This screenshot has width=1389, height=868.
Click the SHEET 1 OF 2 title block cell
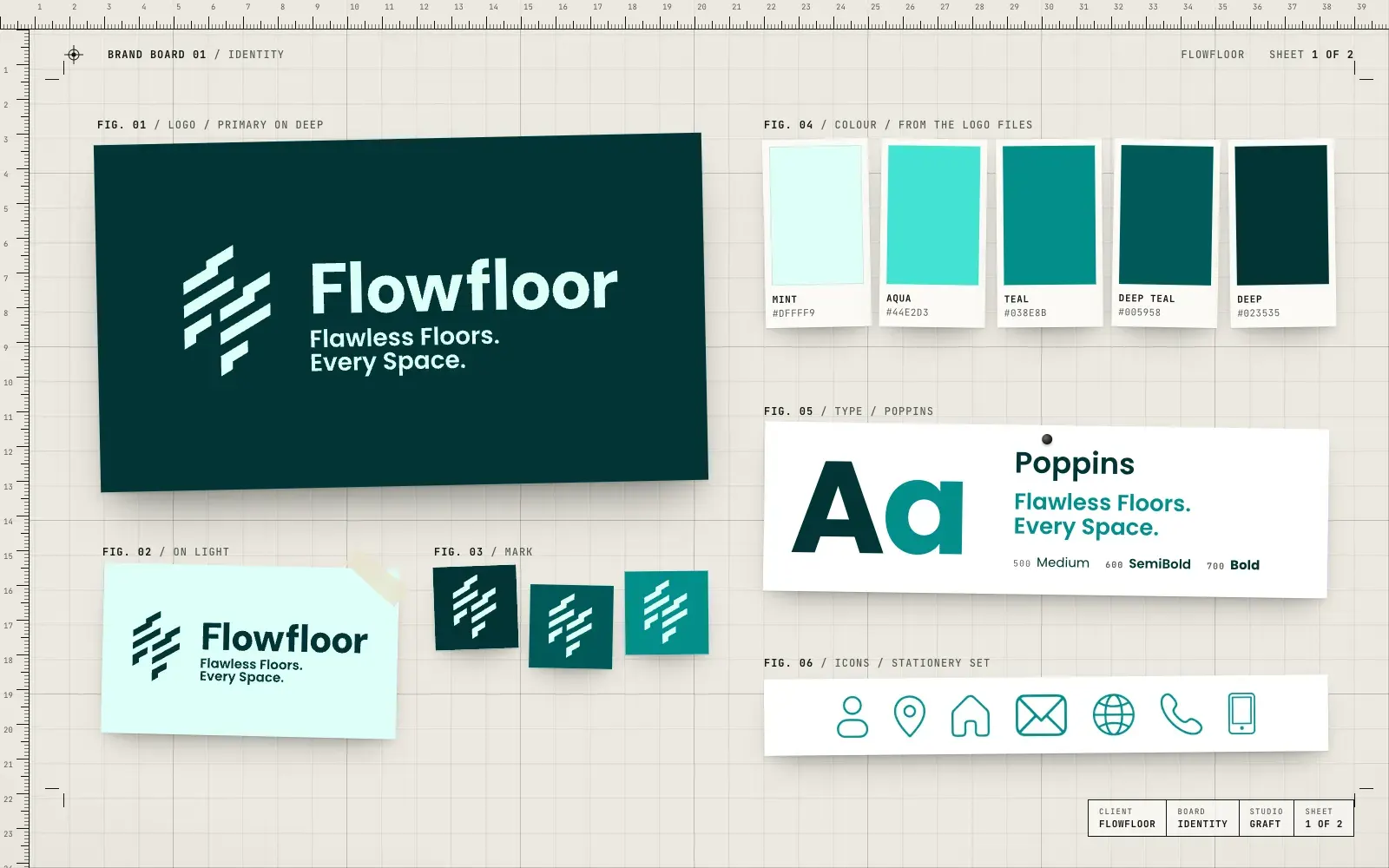point(1323,818)
